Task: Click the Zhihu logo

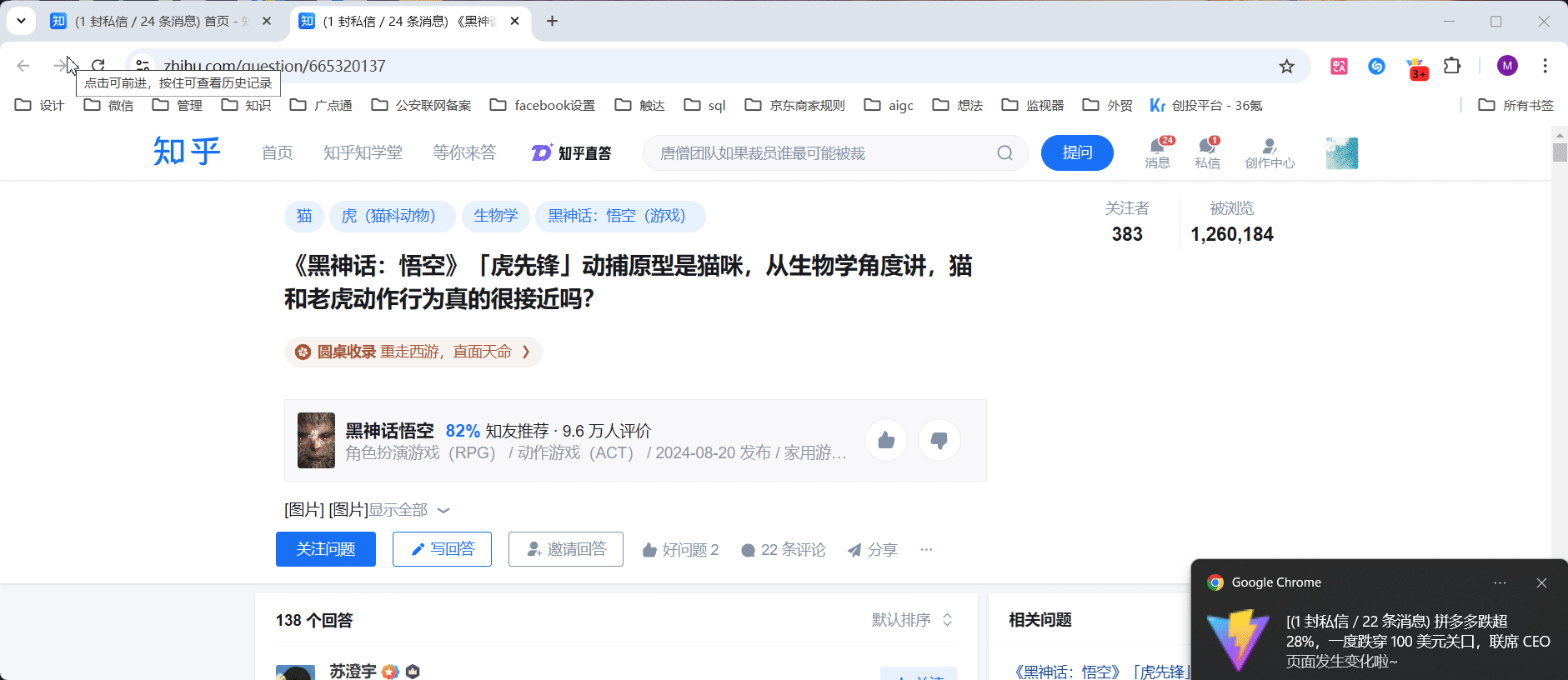Action: (187, 152)
